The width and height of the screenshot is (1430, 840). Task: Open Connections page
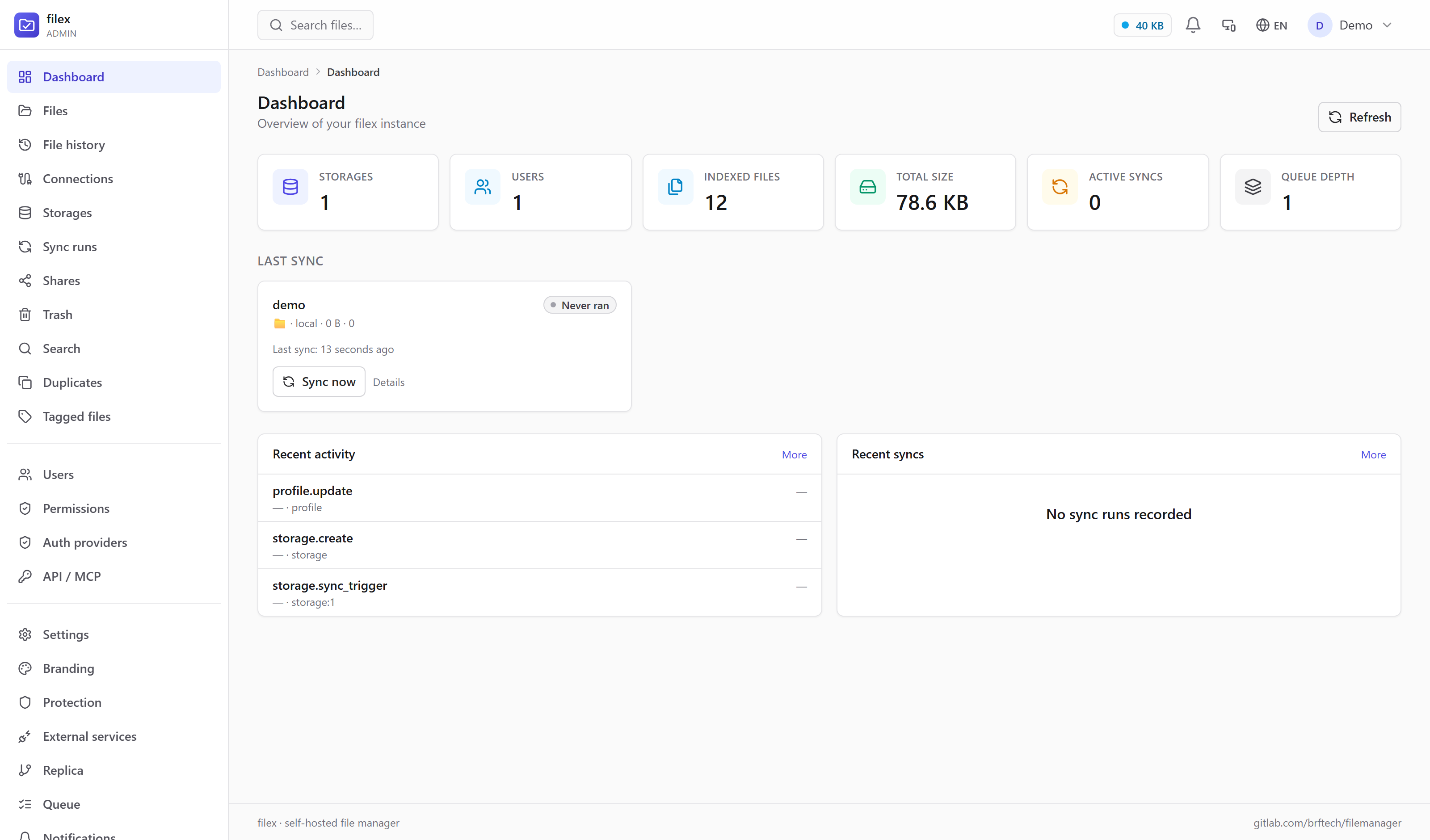click(x=114, y=179)
